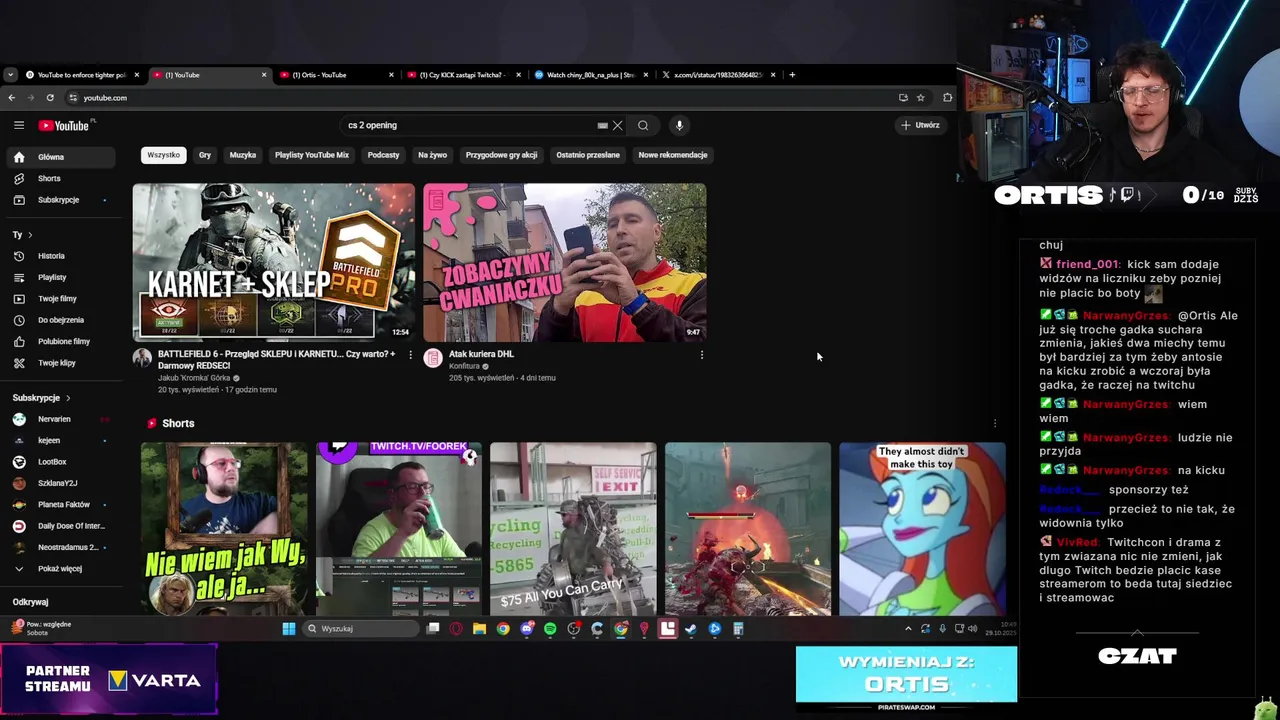Open the on-screen keyboard icon in search
Image resolution: width=1280 pixels, height=720 pixels.
[x=602, y=125]
